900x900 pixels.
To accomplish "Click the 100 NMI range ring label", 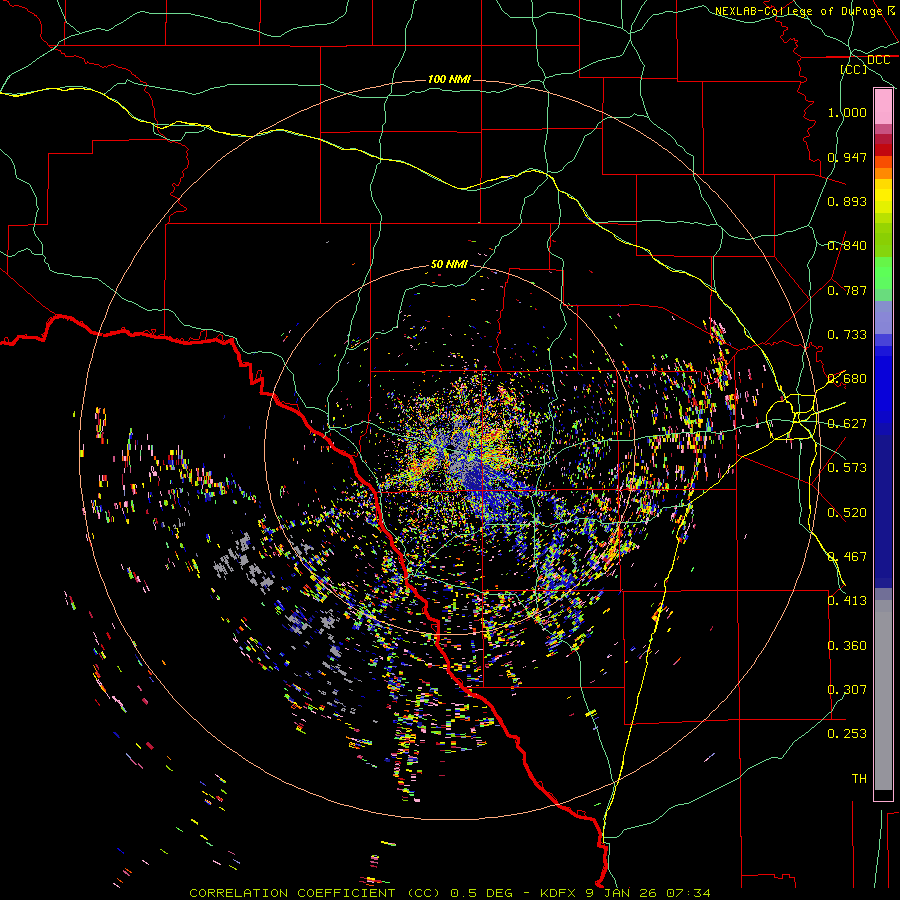I will tap(449, 79).
